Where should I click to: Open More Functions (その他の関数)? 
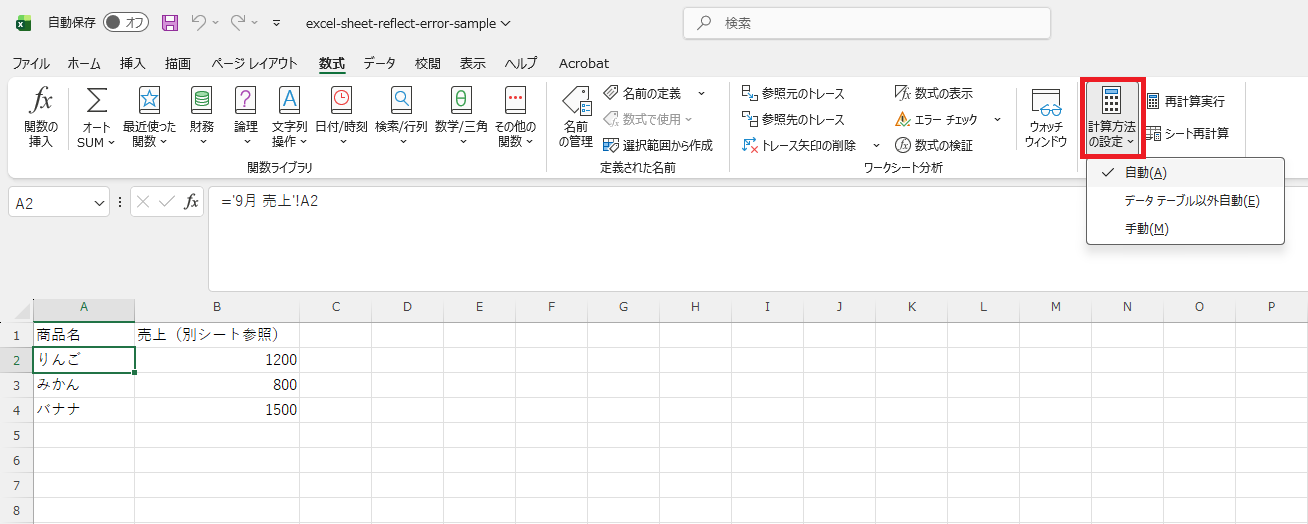(x=515, y=117)
